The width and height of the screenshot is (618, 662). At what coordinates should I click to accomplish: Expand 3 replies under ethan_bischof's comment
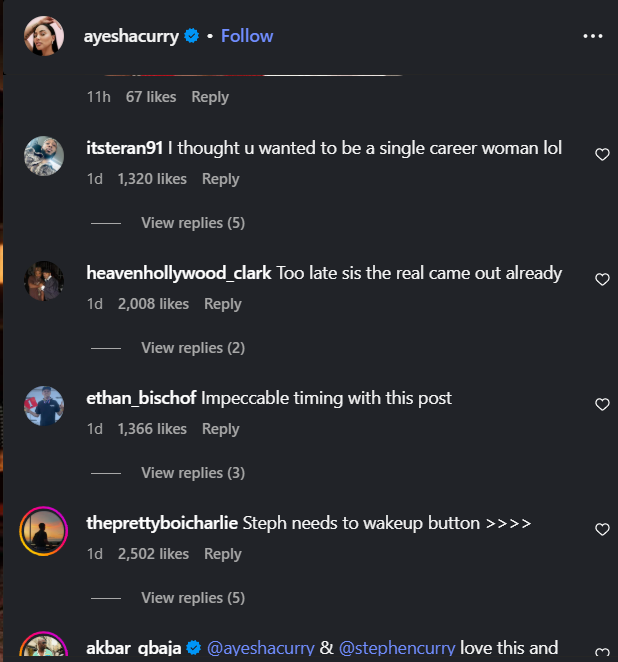point(193,473)
